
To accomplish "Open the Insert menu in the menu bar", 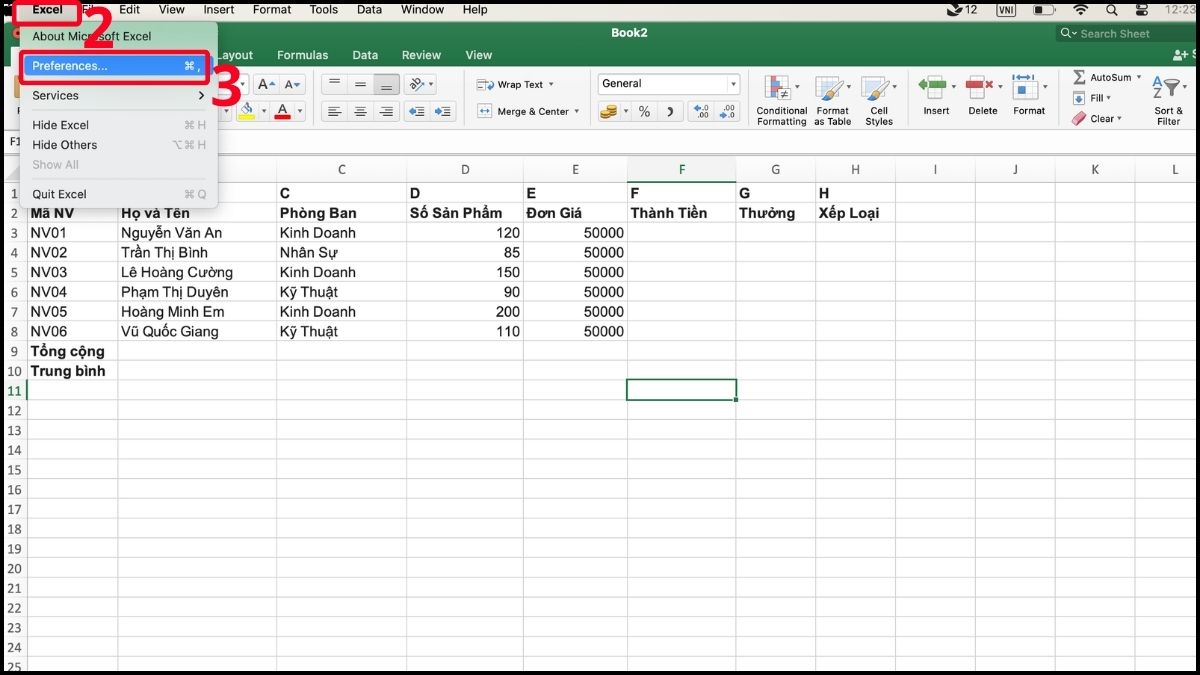I will click(x=219, y=10).
